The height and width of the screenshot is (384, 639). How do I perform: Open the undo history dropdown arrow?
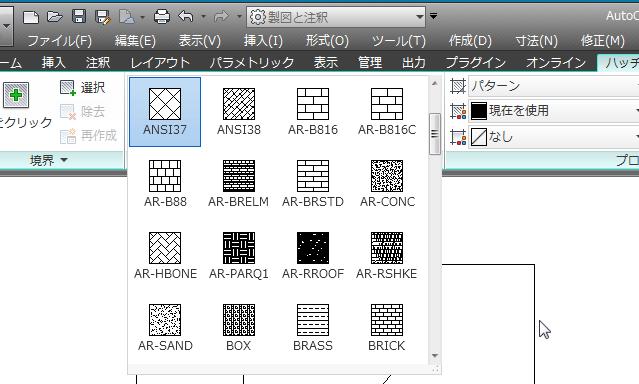click(x=203, y=17)
